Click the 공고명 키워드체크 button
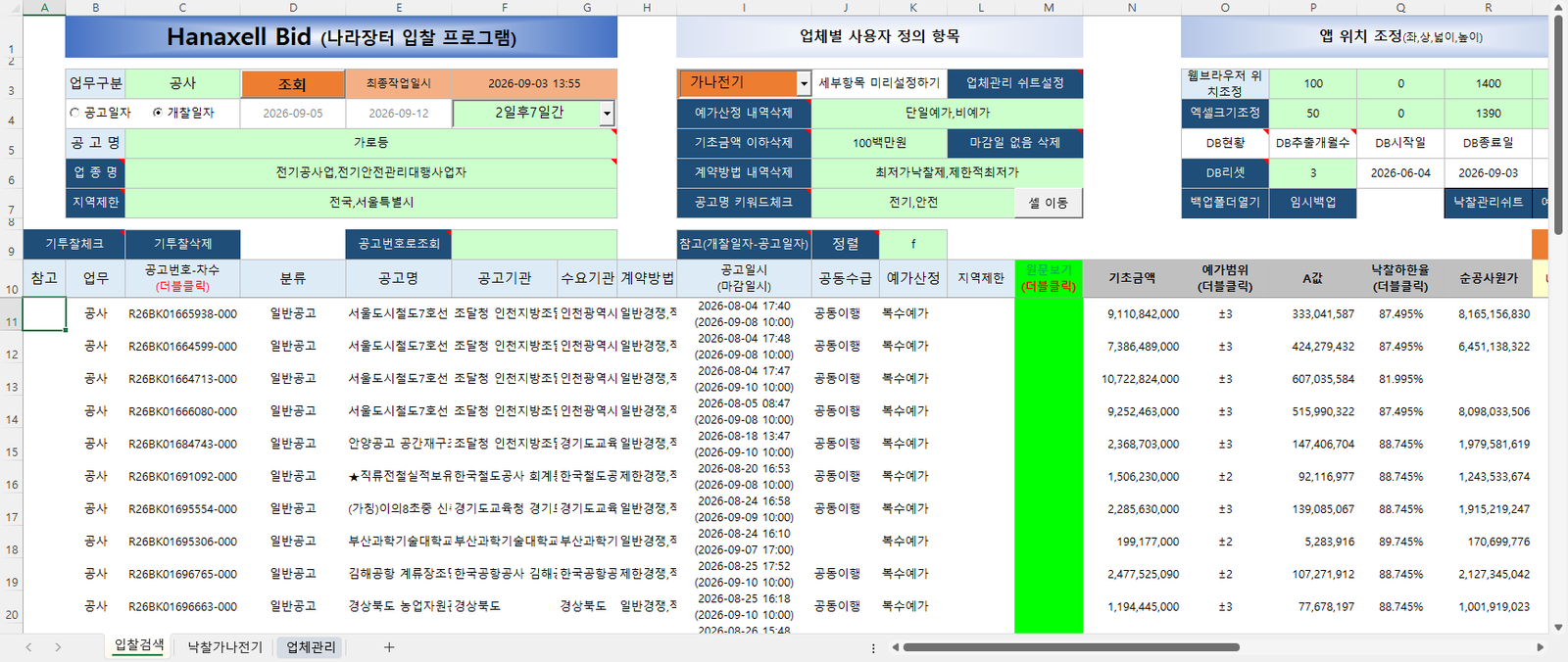The height and width of the screenshot is (662, 1568). 744,202
